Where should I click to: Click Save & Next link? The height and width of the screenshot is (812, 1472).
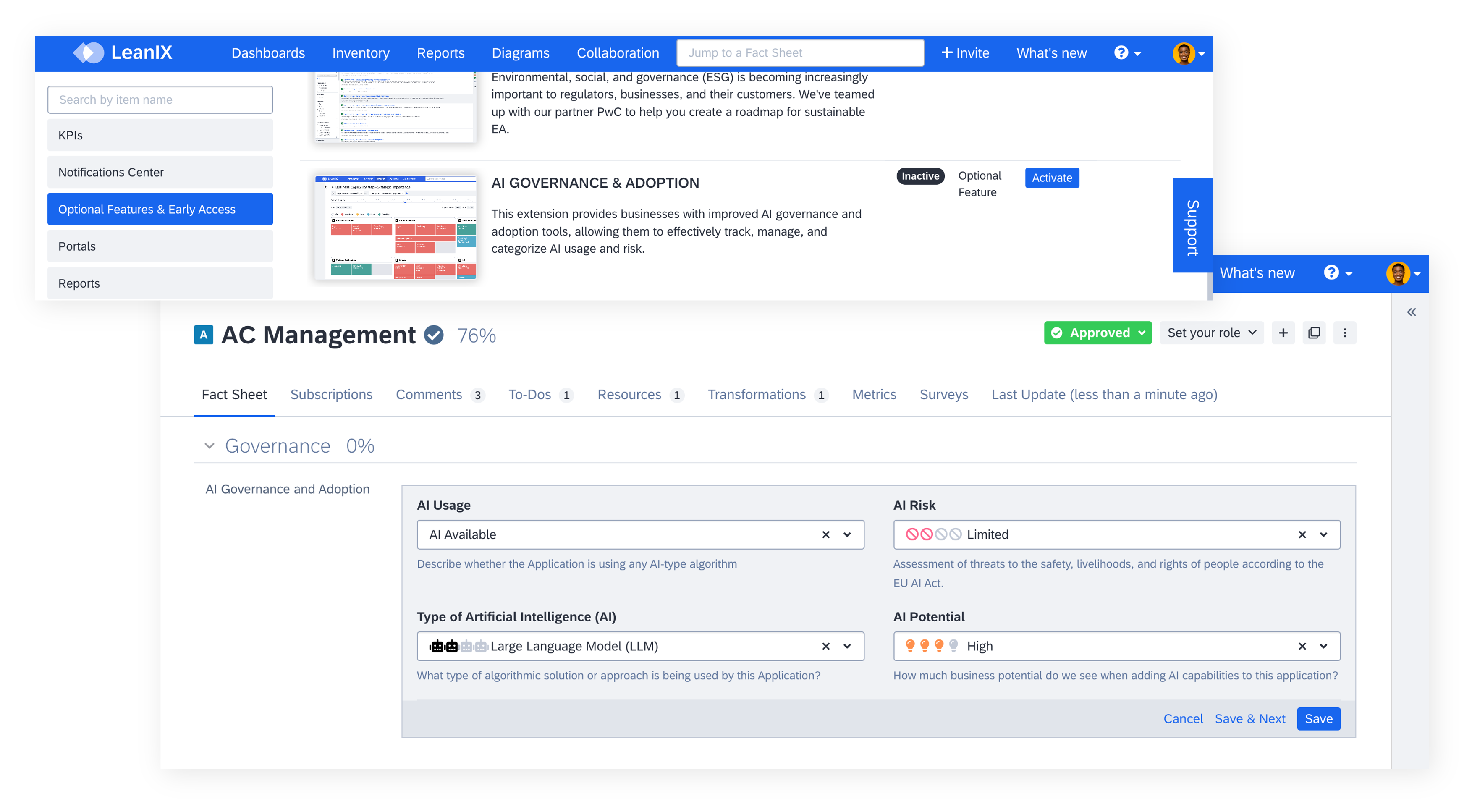(x=1250, y=718)
